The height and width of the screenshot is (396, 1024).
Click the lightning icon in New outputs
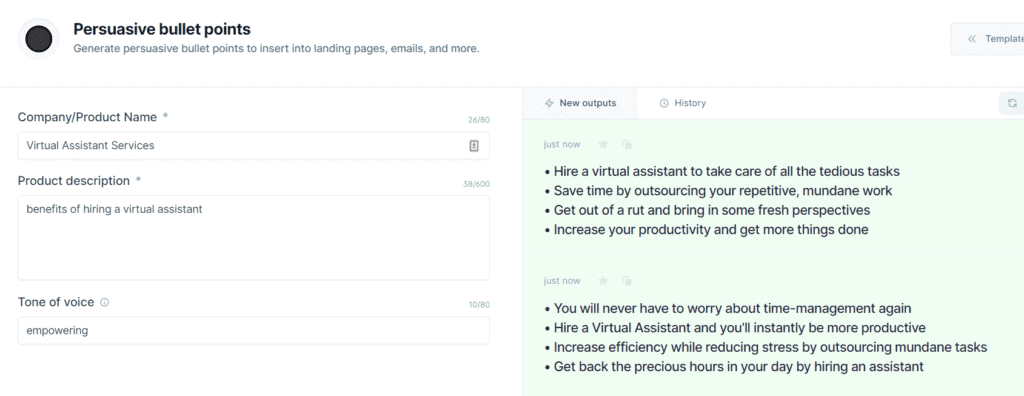(x=549, y=103)
